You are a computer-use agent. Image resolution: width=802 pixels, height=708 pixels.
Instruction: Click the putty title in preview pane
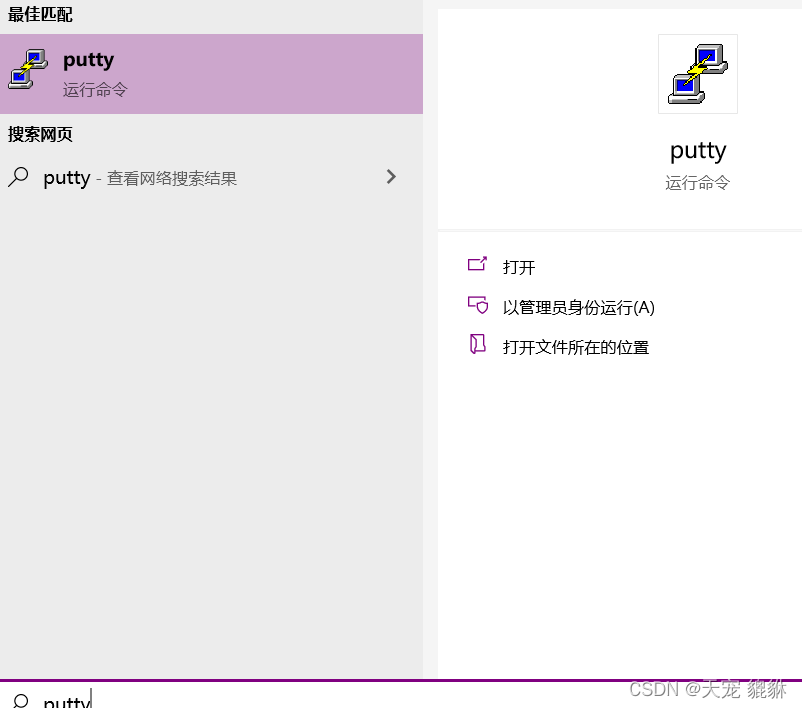(x=698, y=151)
